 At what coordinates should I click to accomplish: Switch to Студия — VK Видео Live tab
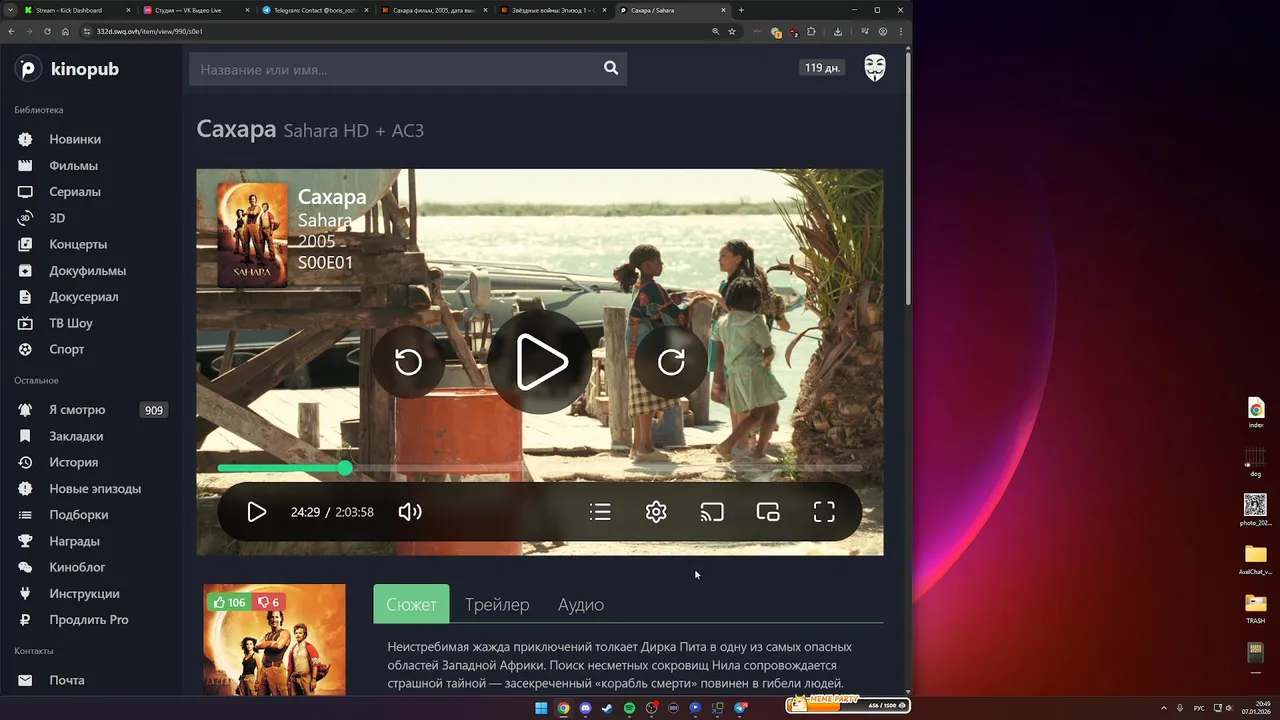pos(194,10)
